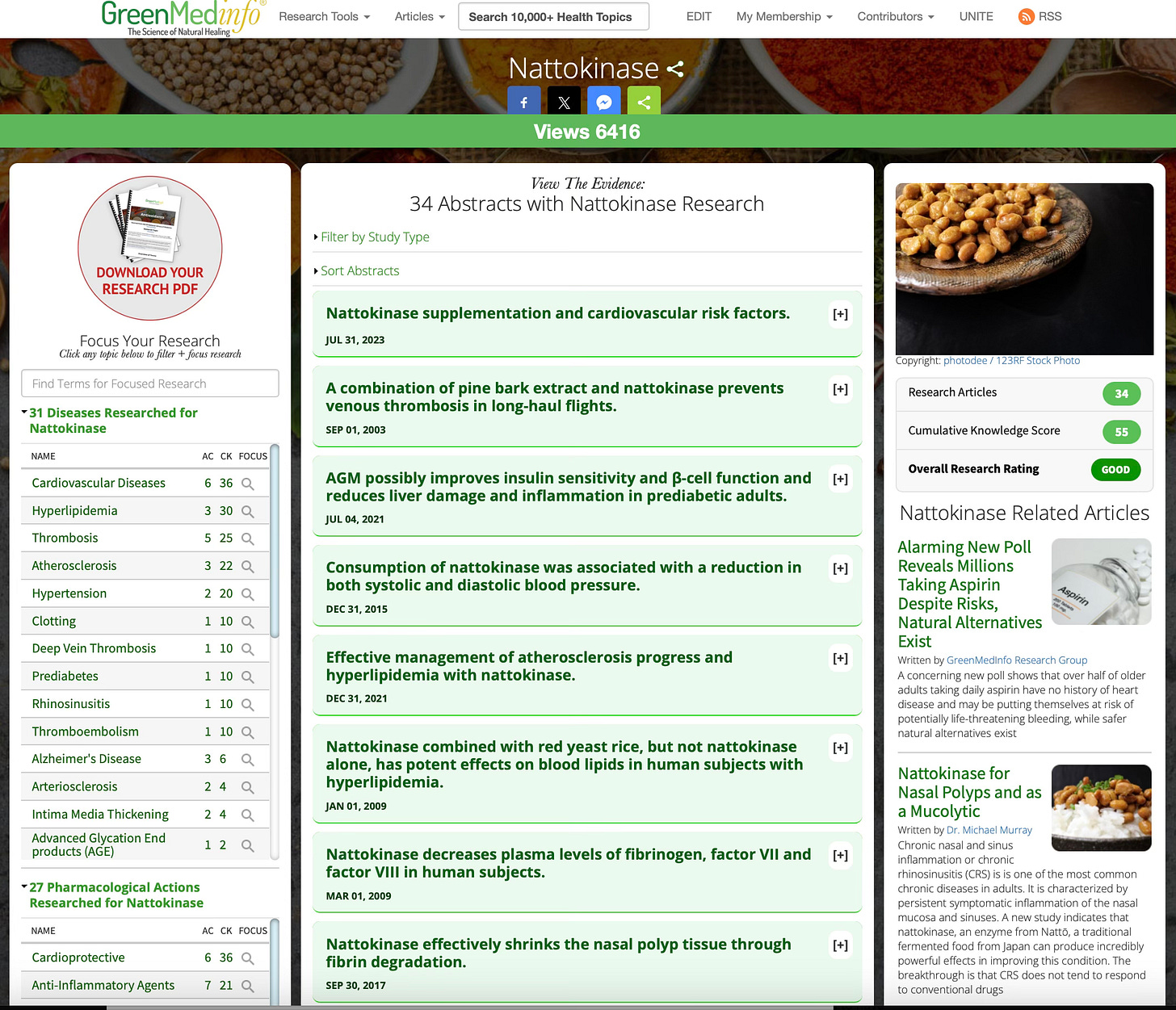The width and height of the screenshot is (1176, 1010).
Task: Share Nattokinase page on Facebook
Action: [523, 103]
